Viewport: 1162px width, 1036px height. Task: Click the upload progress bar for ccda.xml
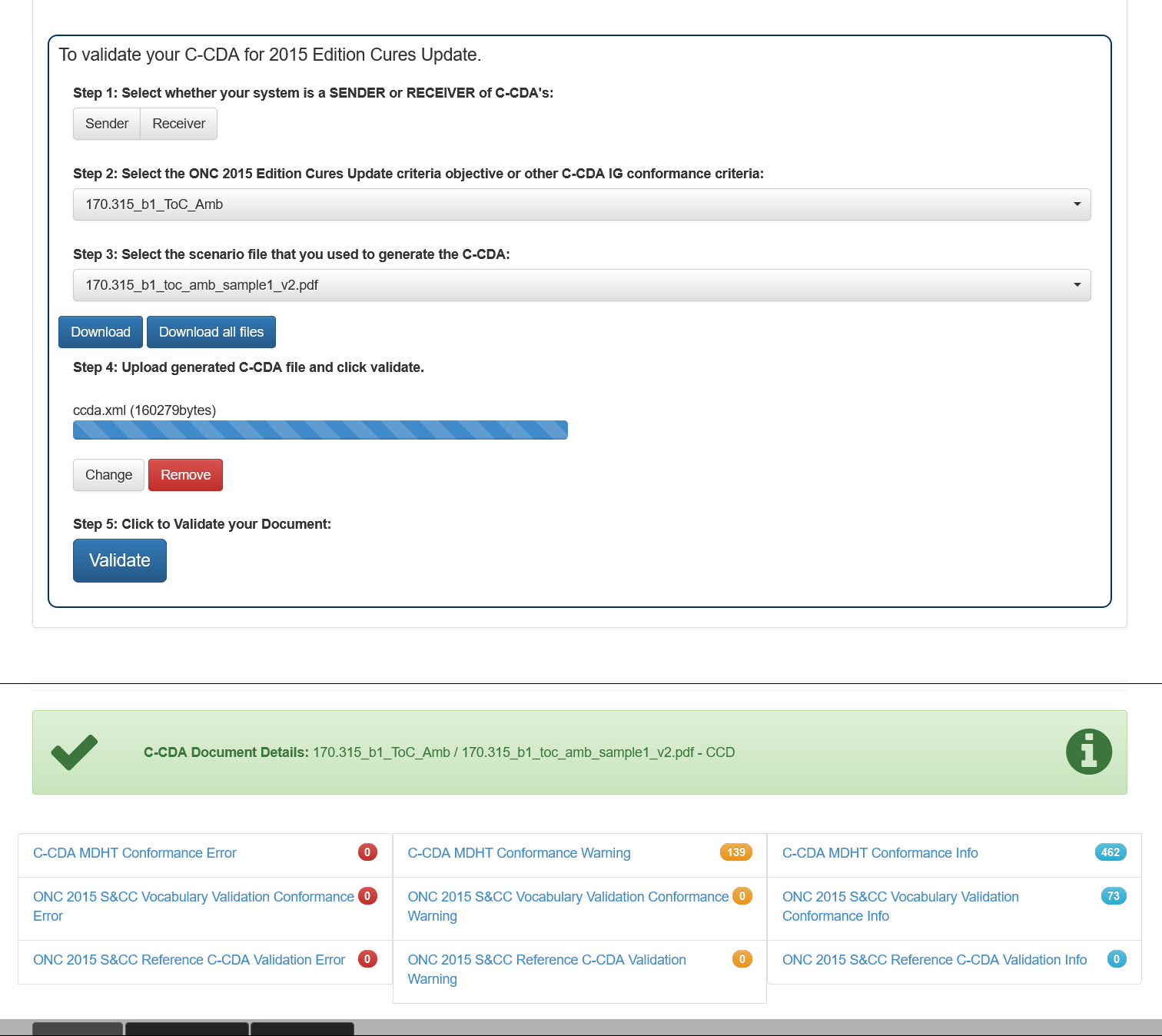[320, 430]
